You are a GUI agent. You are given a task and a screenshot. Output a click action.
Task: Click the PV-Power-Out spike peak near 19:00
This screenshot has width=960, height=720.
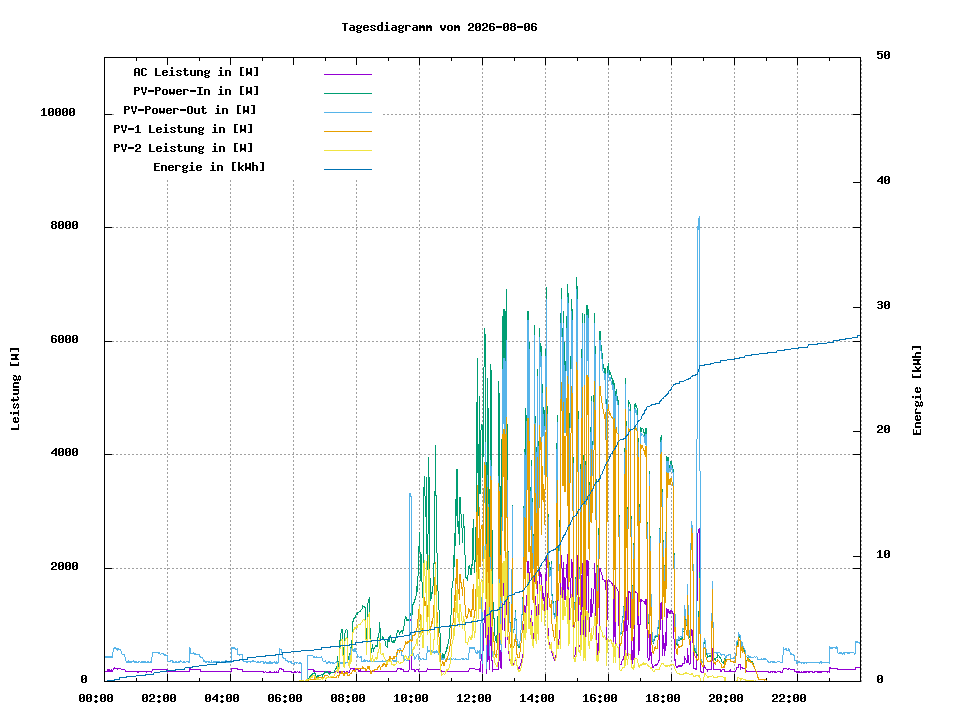coord(699,218)
